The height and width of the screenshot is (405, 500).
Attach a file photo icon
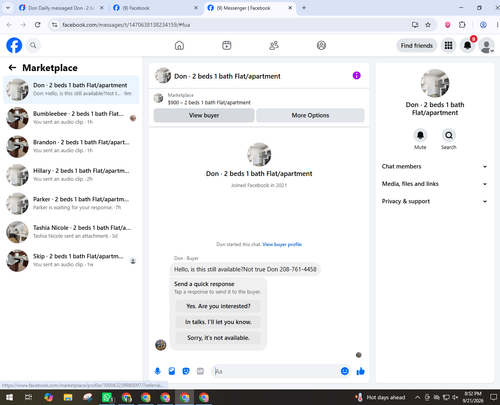coord(172,371)
